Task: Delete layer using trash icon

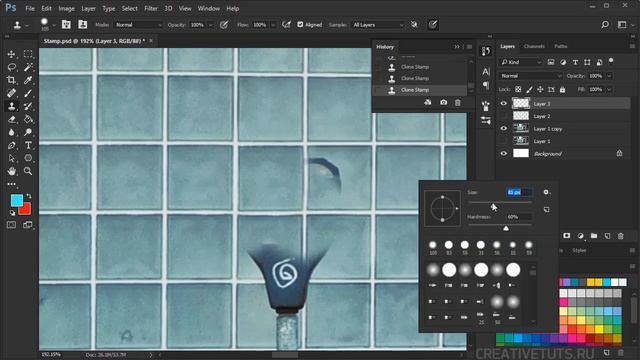Action: tap(620, 236)
